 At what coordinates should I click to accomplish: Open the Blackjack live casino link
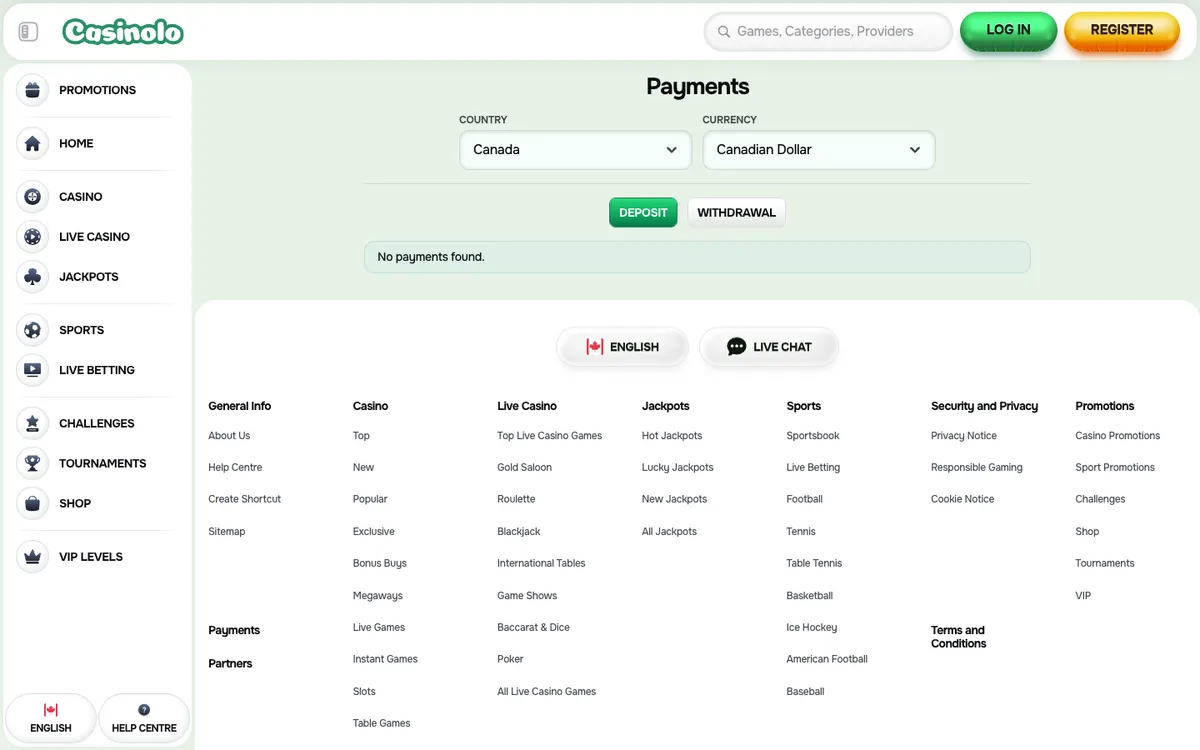[x=518, y=532]
